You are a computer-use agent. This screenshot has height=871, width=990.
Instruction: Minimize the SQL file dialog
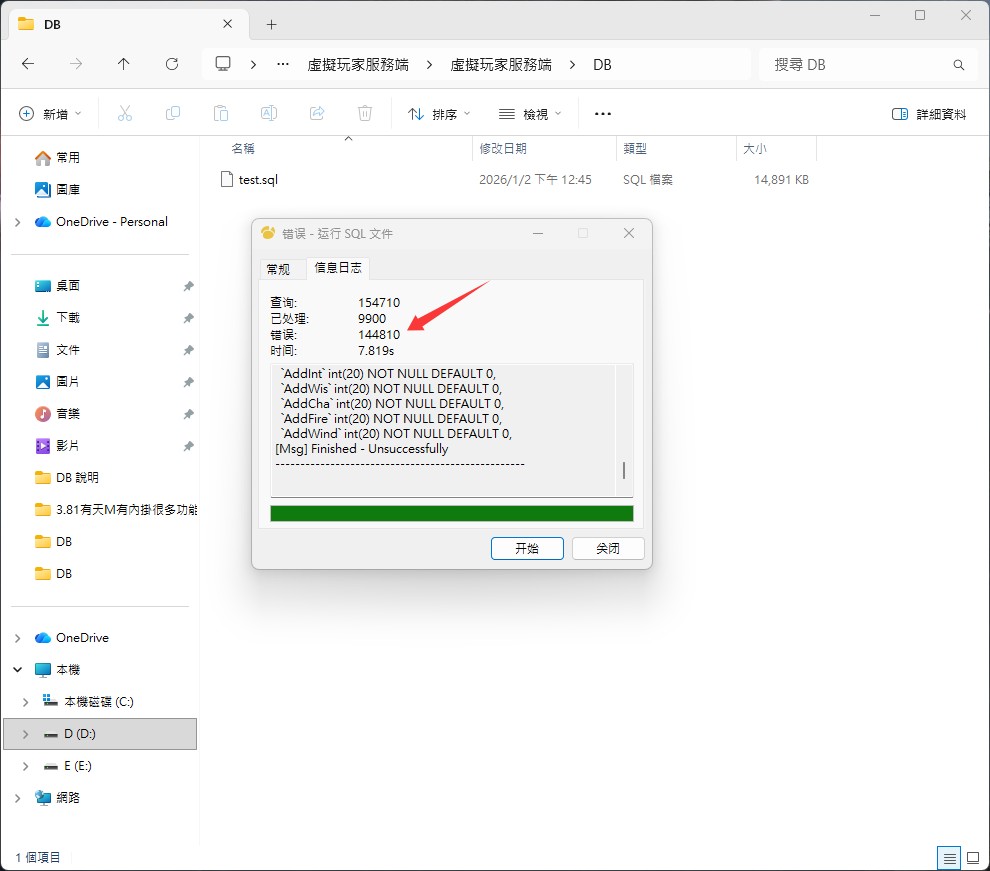(538, 234)
